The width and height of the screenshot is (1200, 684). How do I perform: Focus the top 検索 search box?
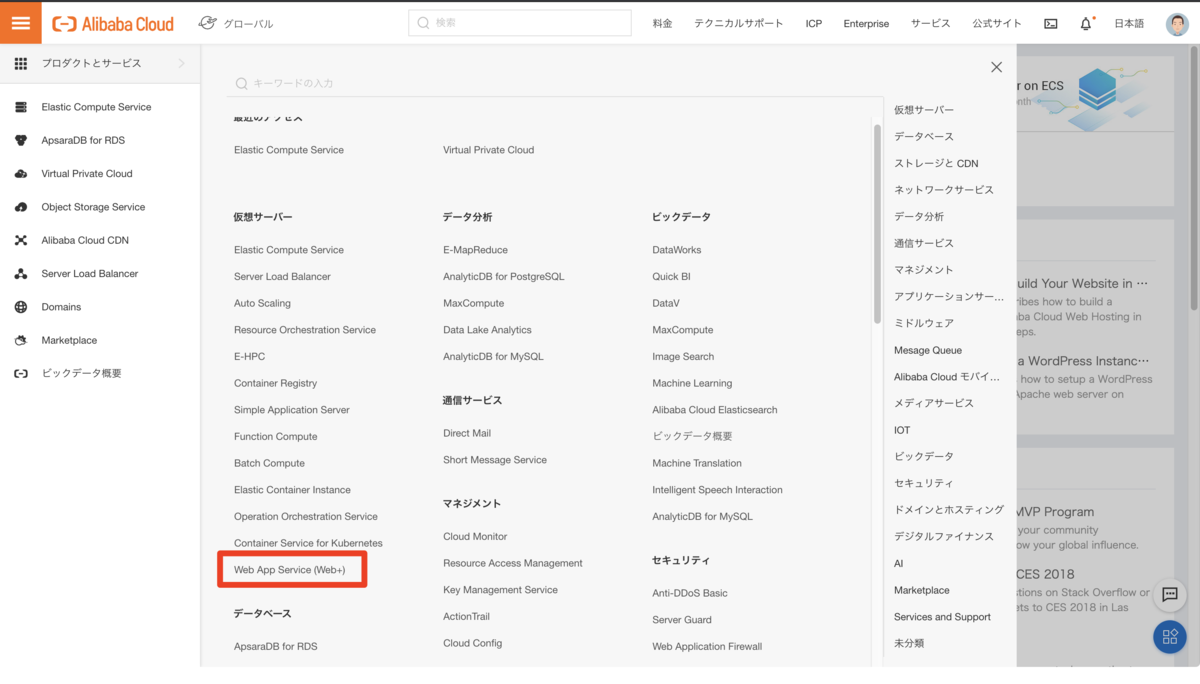520,23
